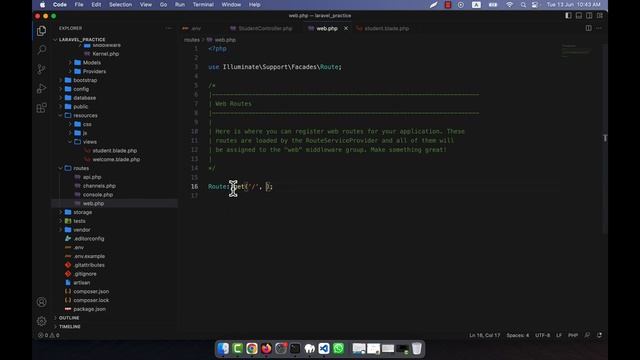Change LF end-of-line sequence

[x=559, y=335]
